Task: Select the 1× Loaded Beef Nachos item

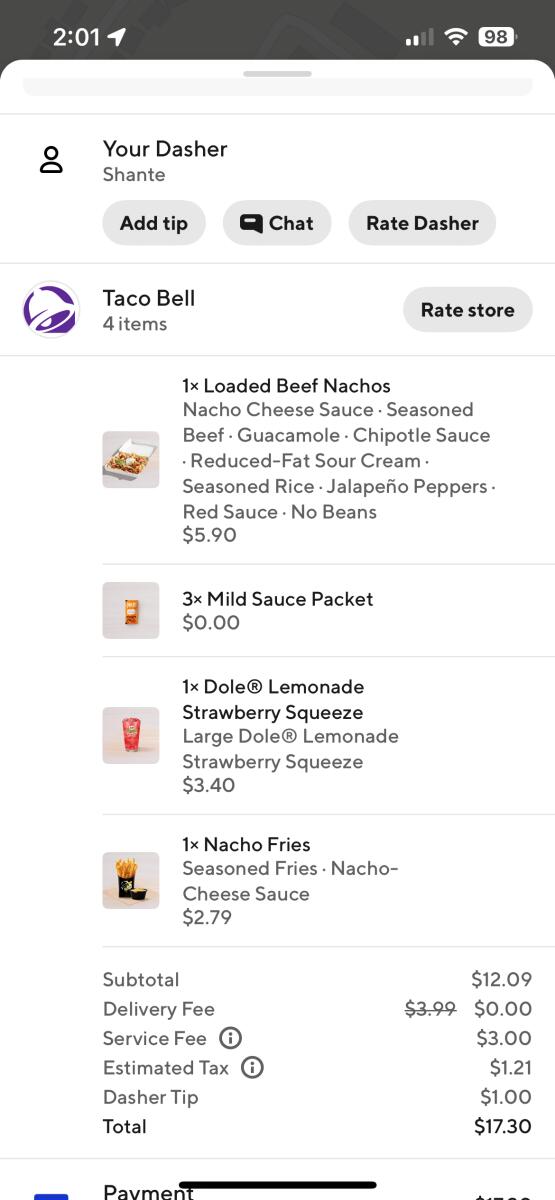Action: pos(286,386)
